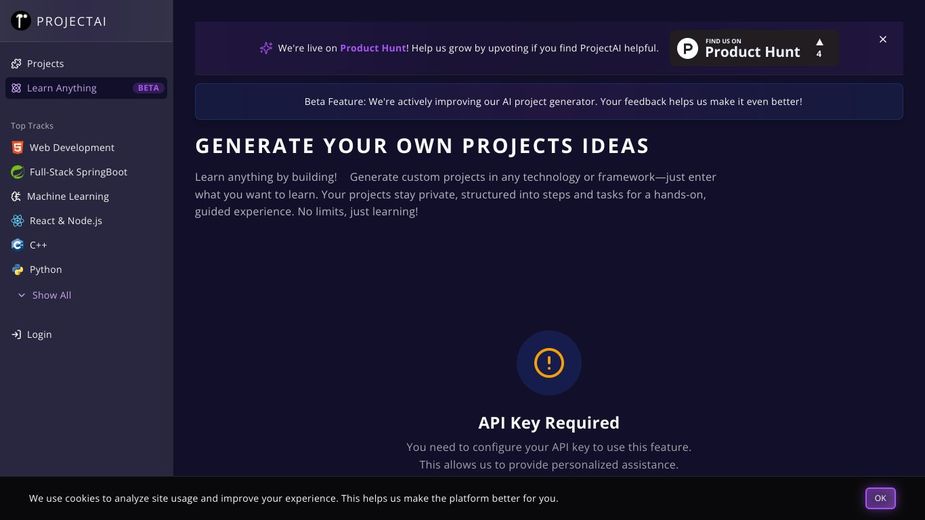Image resolution: width=925 pixels, height=520 pixels.
Task: Click the Find us on Product Hunt badge
Action: coord(753,48)
